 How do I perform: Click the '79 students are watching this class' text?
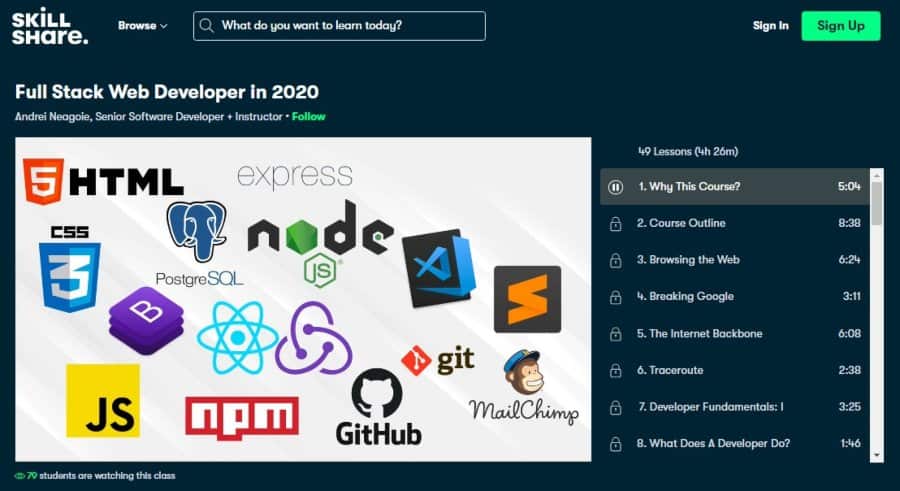(x=101, y=475)
